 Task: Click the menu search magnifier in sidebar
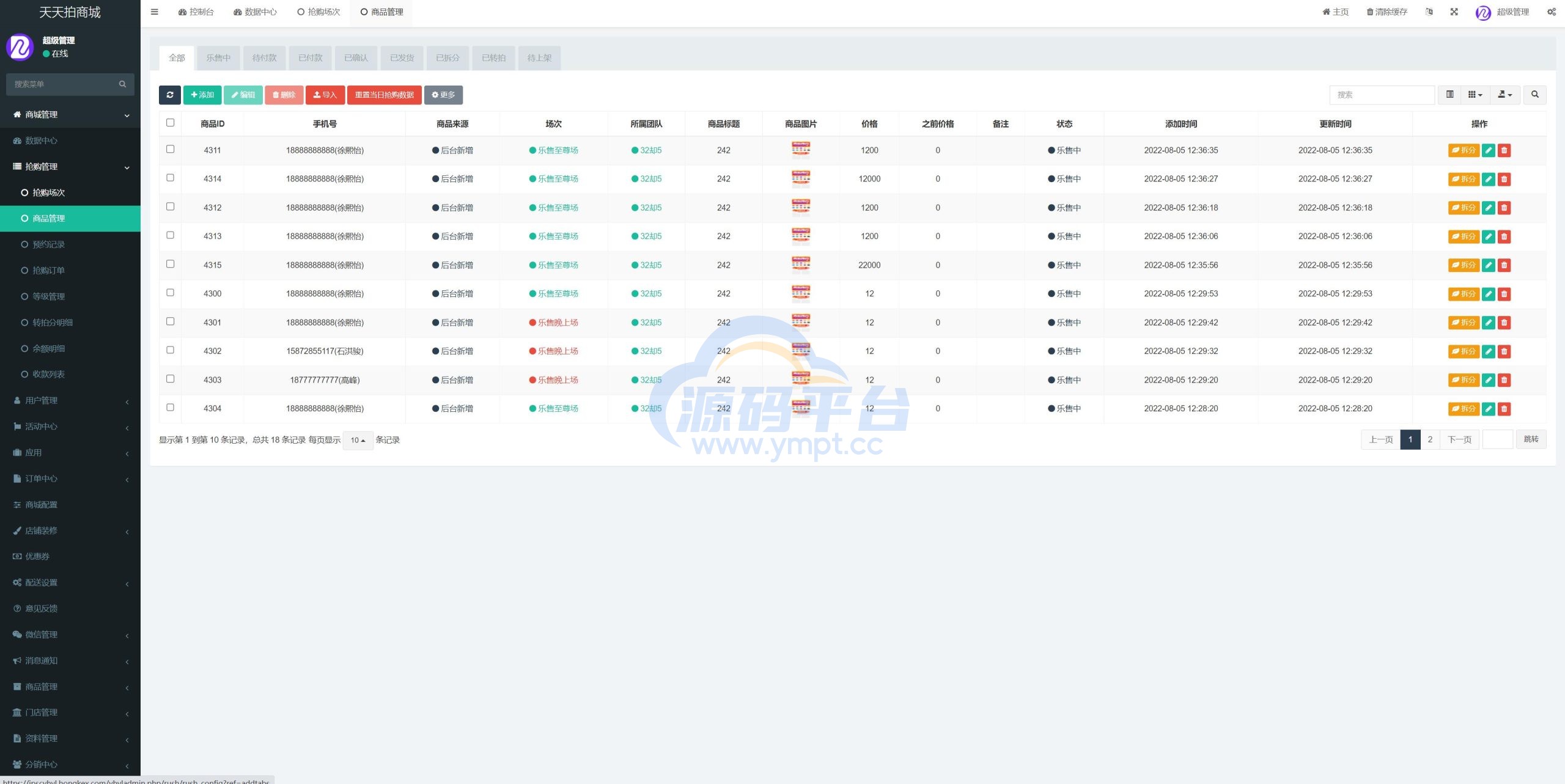point(122,84)
